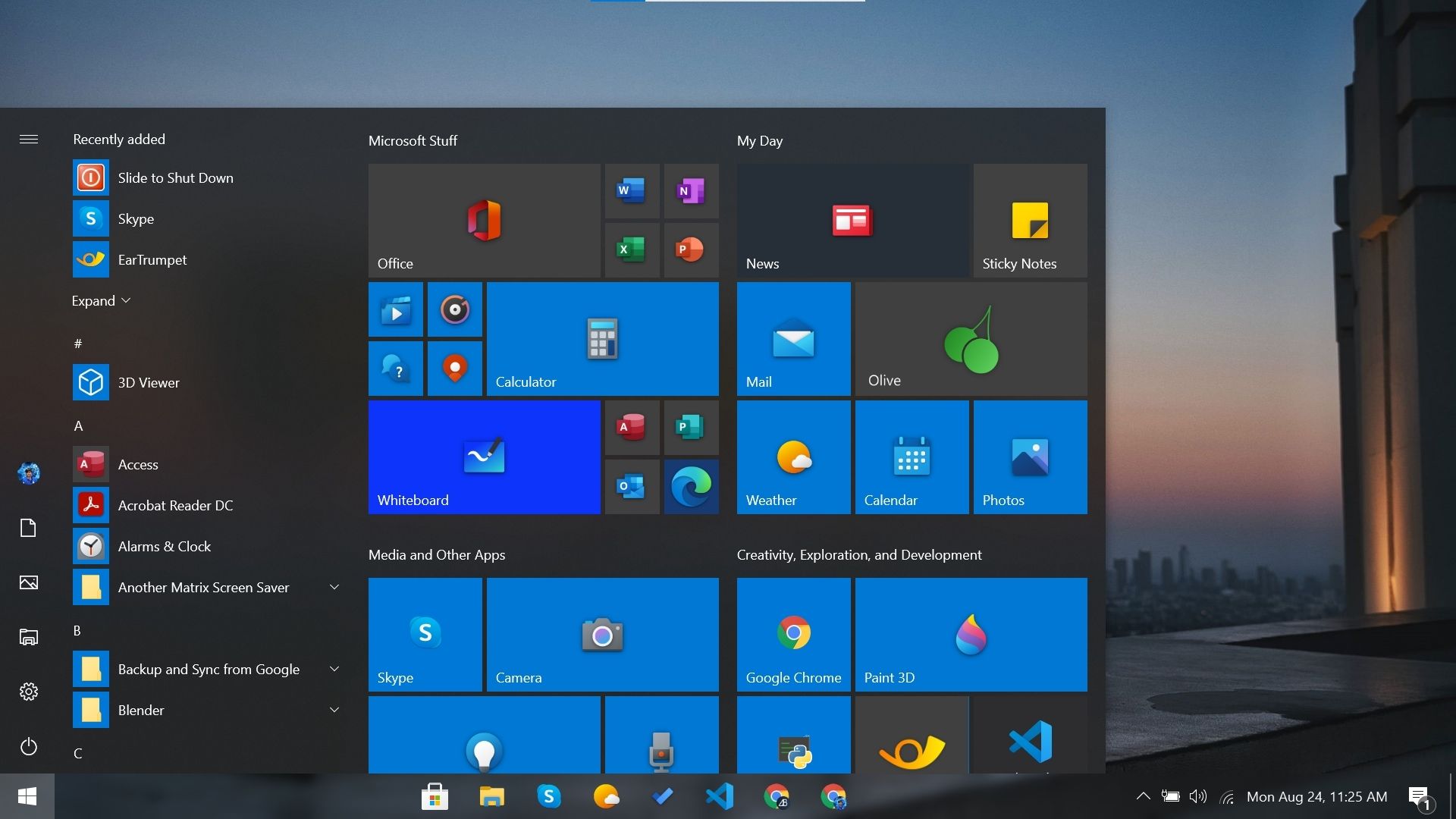This screenshot has width=1456, height=819.
Task: Open Microsoft Store from the taskbar
Action: (435, 796)
